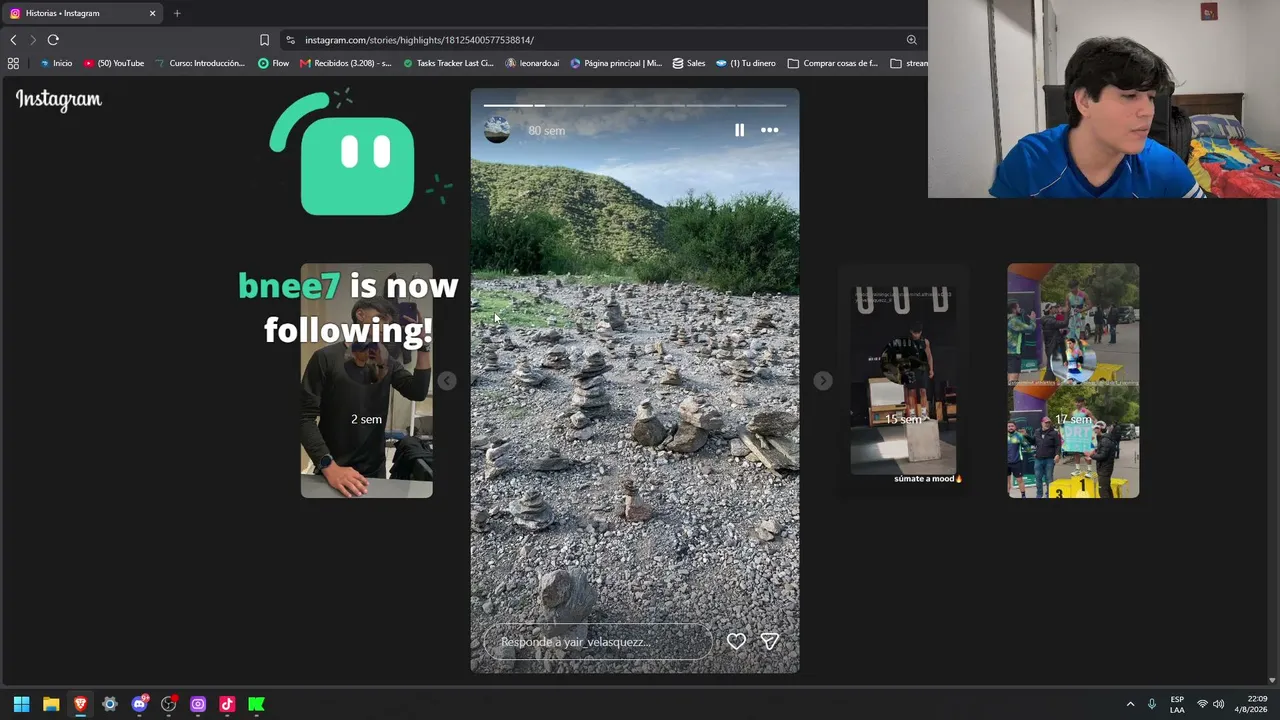Click the story progress bar at top
1280x720 pixels.
[x=635, y=104]
